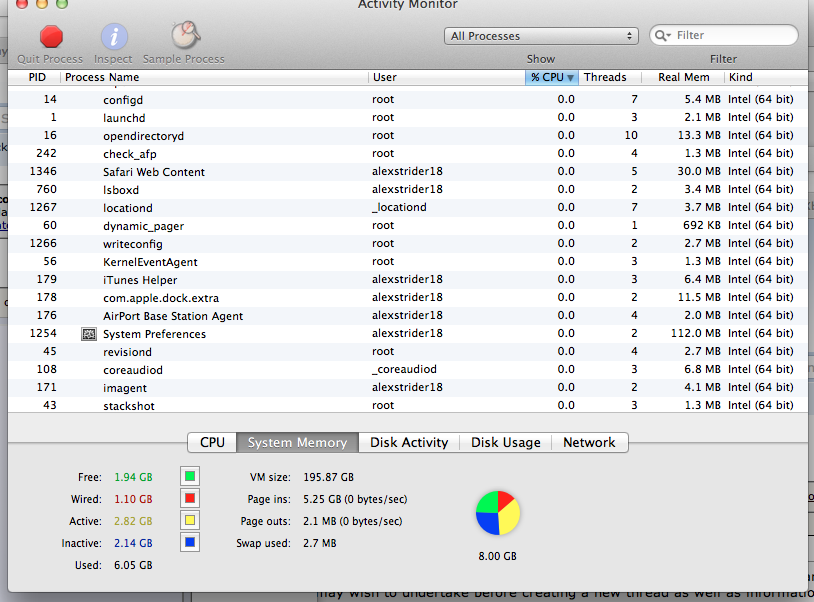The image size is (814, 602).
Task: Click the Page ins 5.25 GB value
Action: 355,499
